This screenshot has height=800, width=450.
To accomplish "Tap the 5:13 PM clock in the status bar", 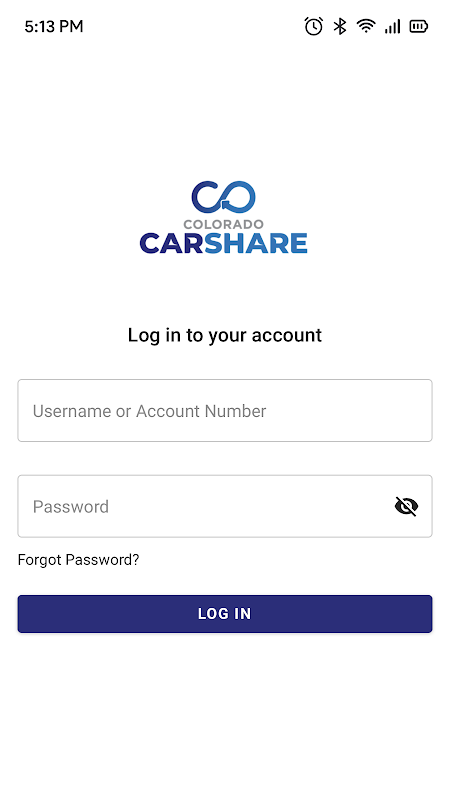I will coord(54,27).
